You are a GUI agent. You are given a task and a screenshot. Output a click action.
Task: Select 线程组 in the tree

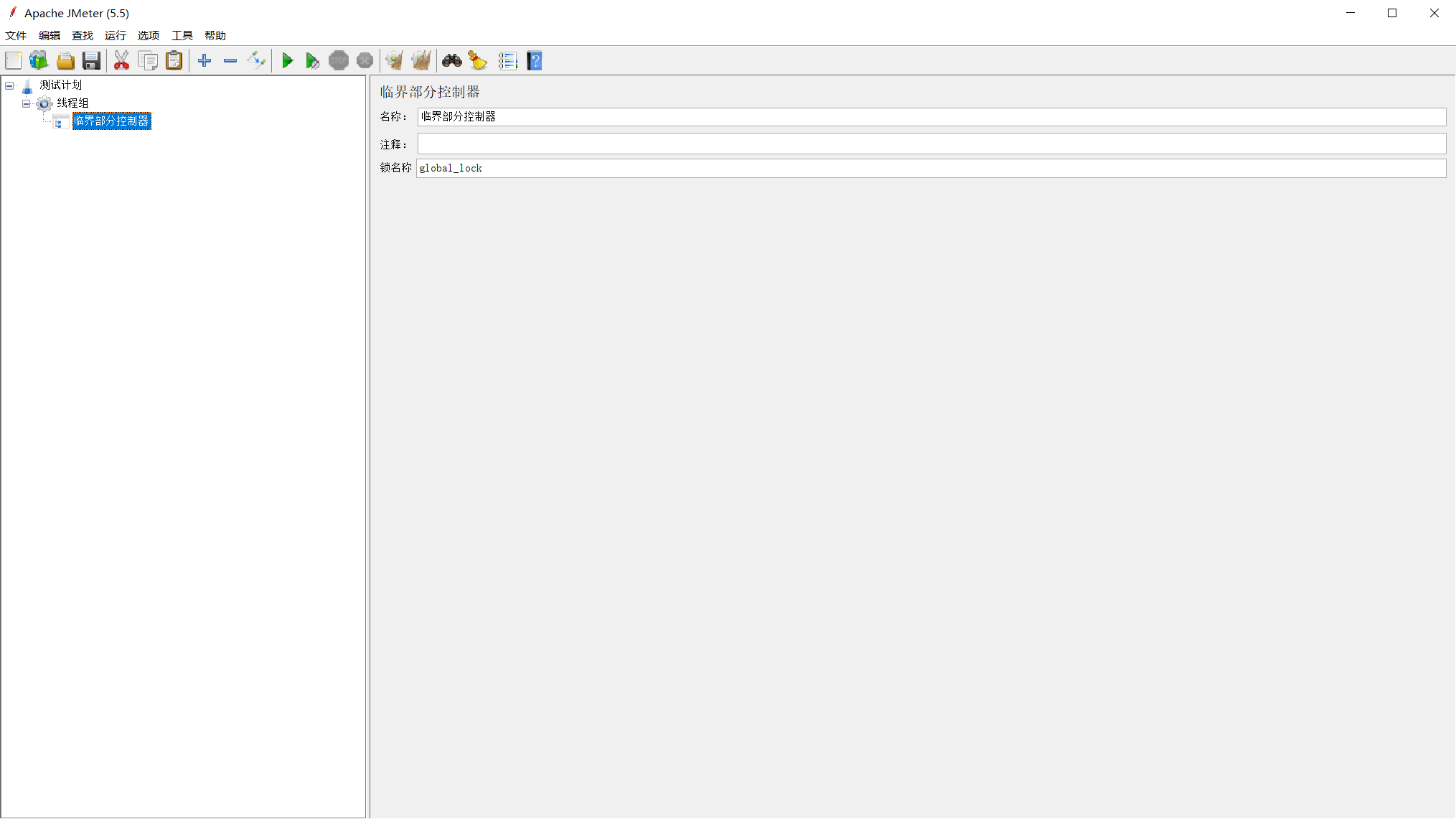72,103
